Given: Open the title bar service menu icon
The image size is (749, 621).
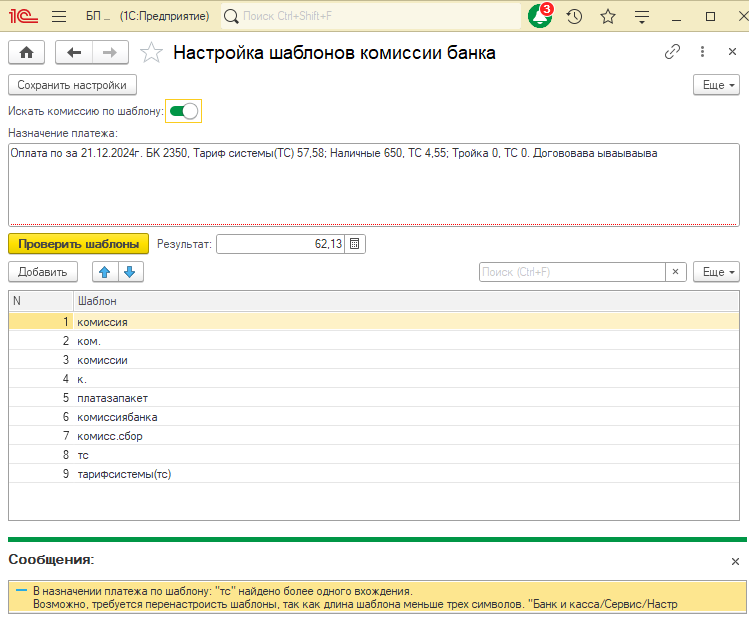Looking at the screenshot, I should (642, 17).
